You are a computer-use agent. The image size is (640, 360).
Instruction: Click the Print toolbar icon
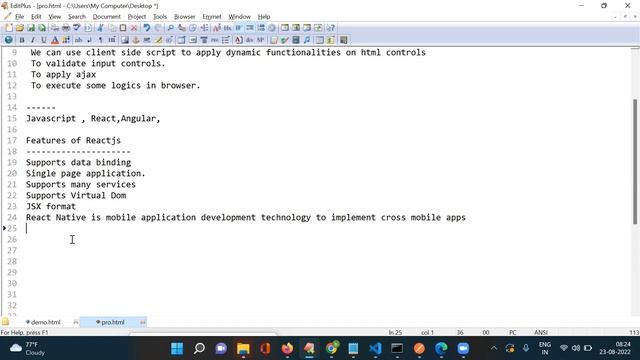coord(55,28)
